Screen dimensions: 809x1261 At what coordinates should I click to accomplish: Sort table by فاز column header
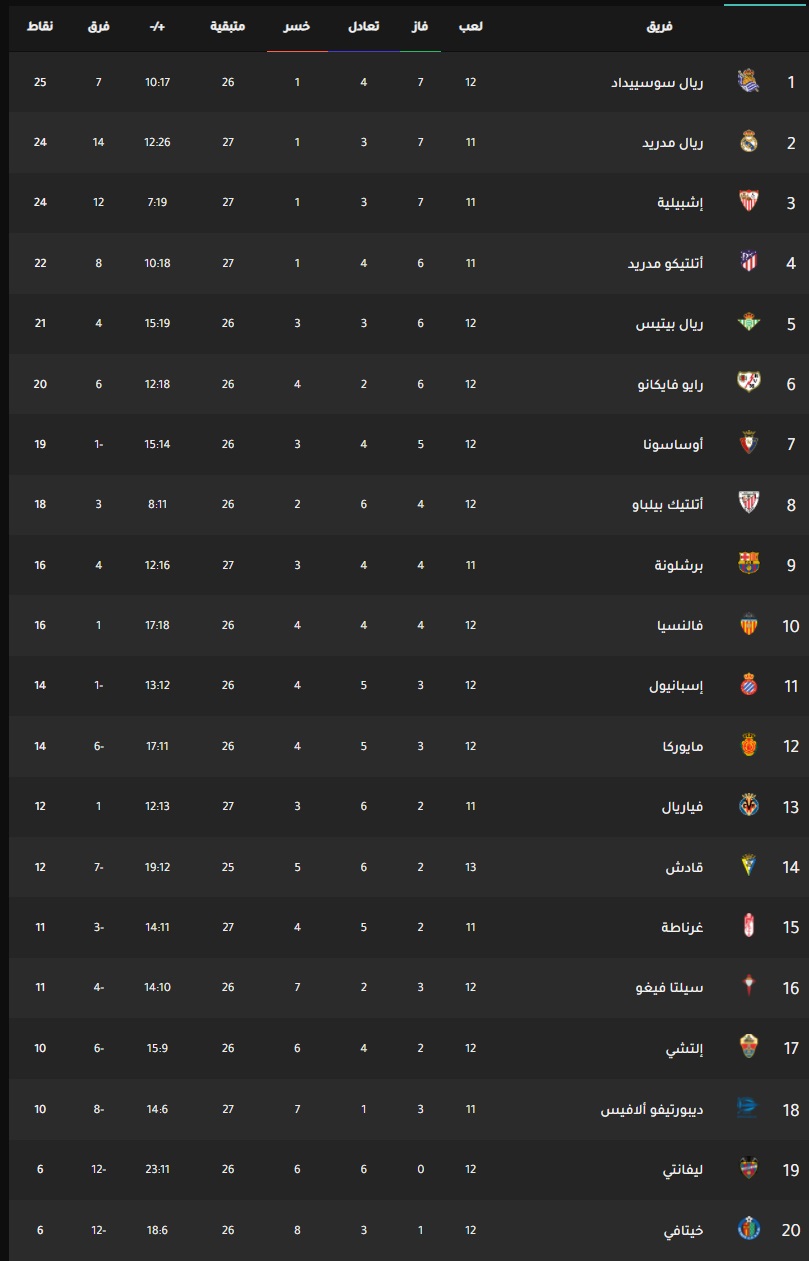421,26
